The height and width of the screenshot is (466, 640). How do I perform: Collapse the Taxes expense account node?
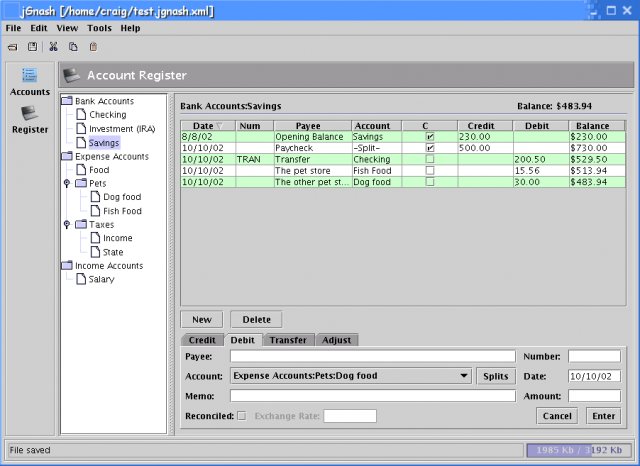click(67, 225)
